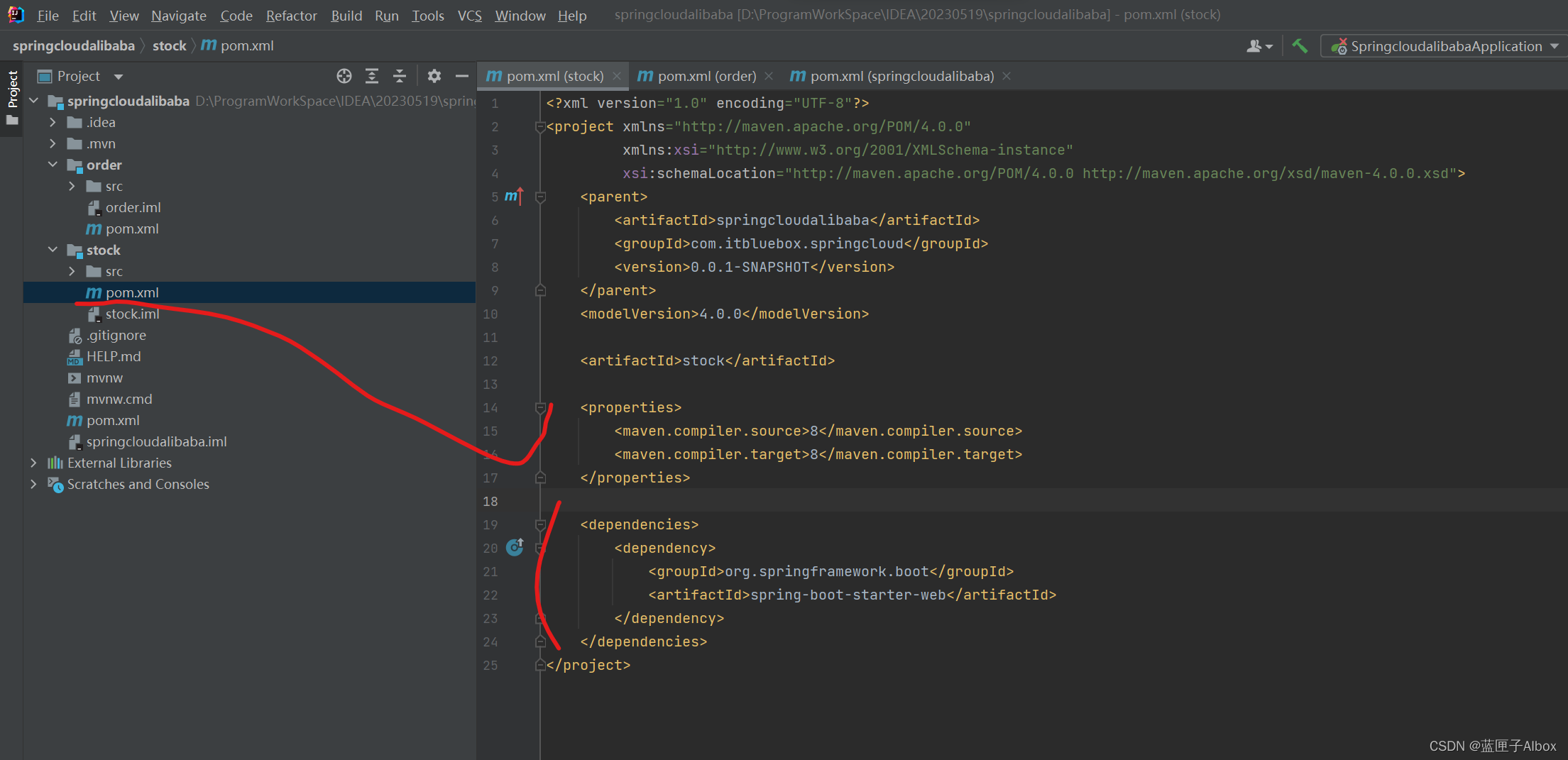Open the Navigate menu
The width and height of the screenshot is (1568, 760).
tap(179, 16)
